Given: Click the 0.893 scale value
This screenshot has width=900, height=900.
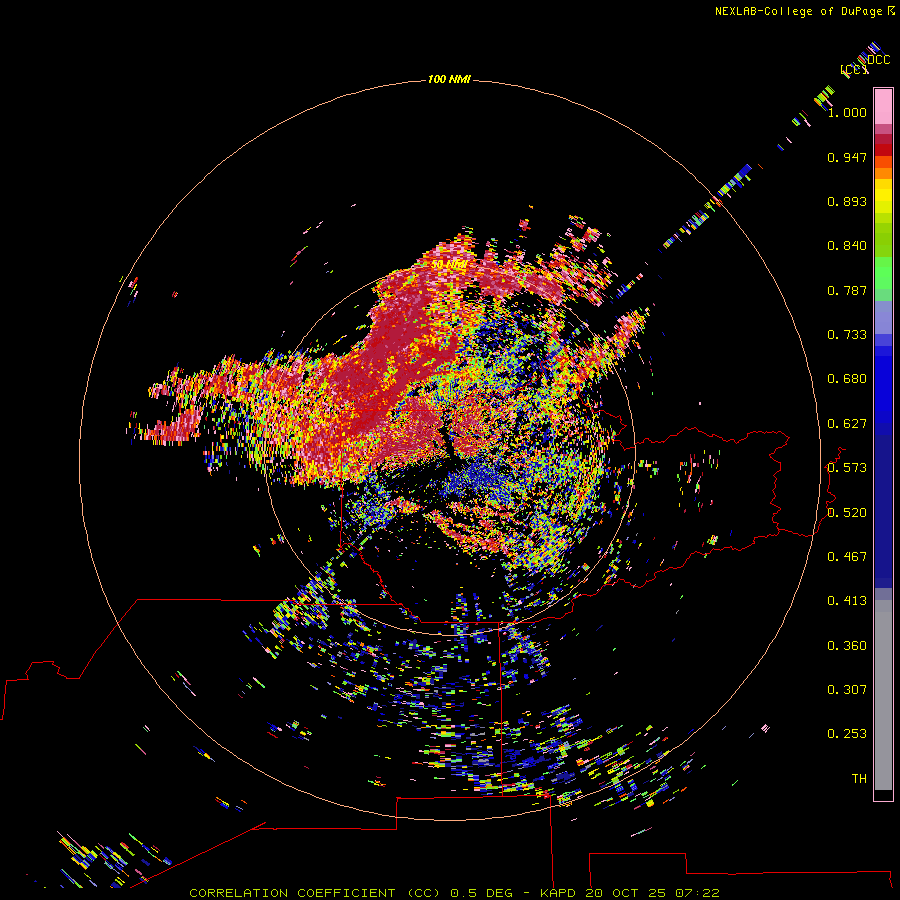Looking at the screenshot, I should coord(847,201).
